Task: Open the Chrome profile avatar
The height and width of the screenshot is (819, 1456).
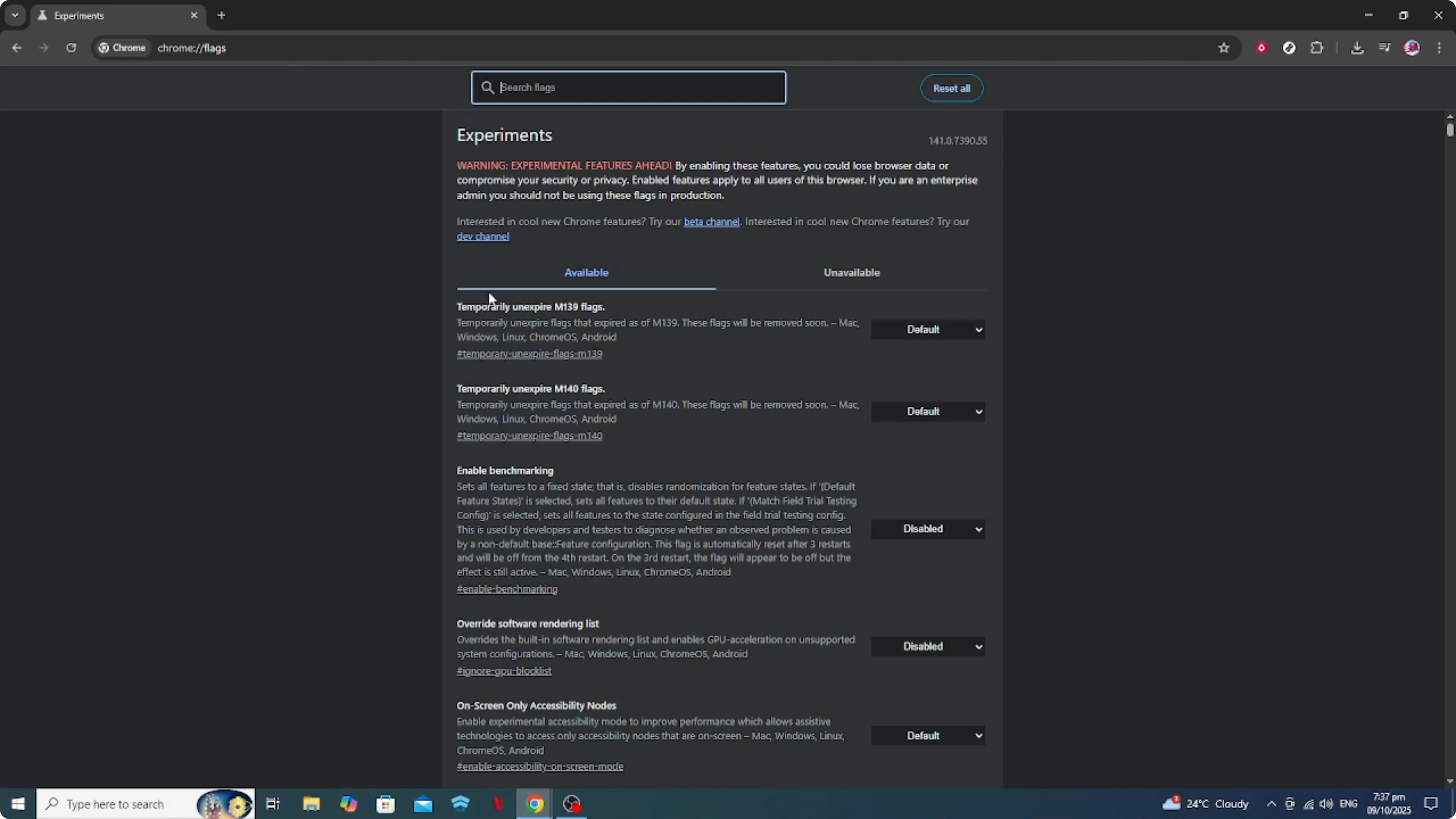Action: point(1412,48)
